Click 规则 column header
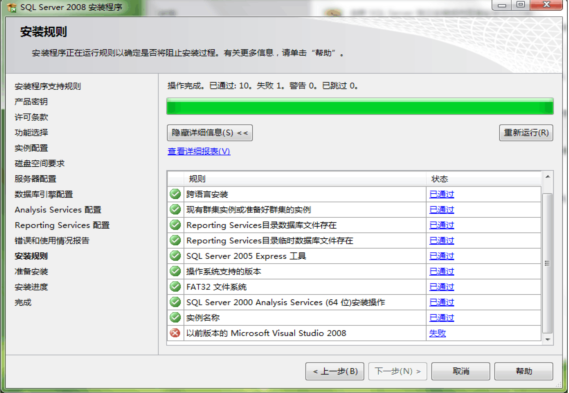Screen dimensions: 569x393 click(x=305, y=179)
